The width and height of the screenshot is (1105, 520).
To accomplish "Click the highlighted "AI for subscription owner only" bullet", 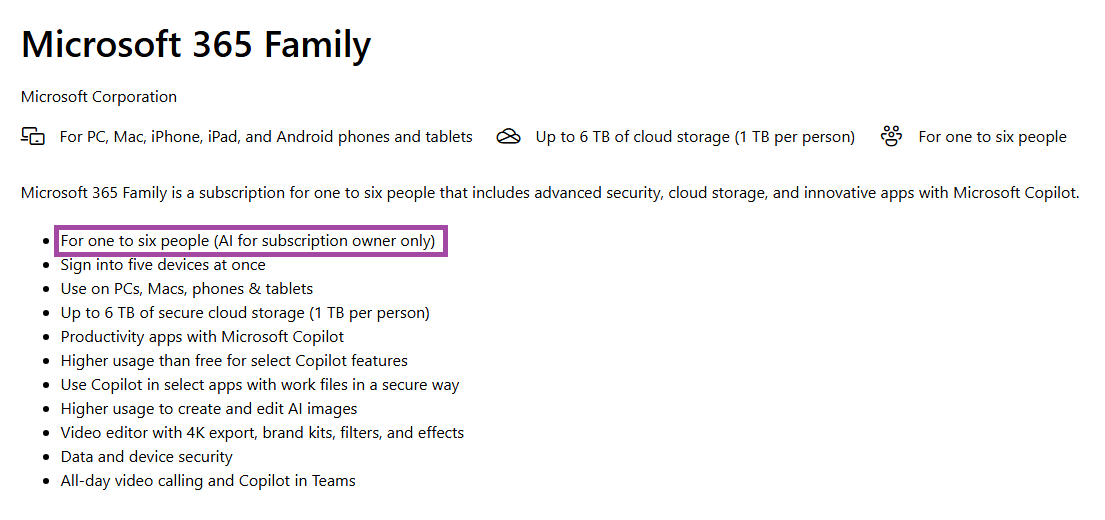I will (248, 241).
